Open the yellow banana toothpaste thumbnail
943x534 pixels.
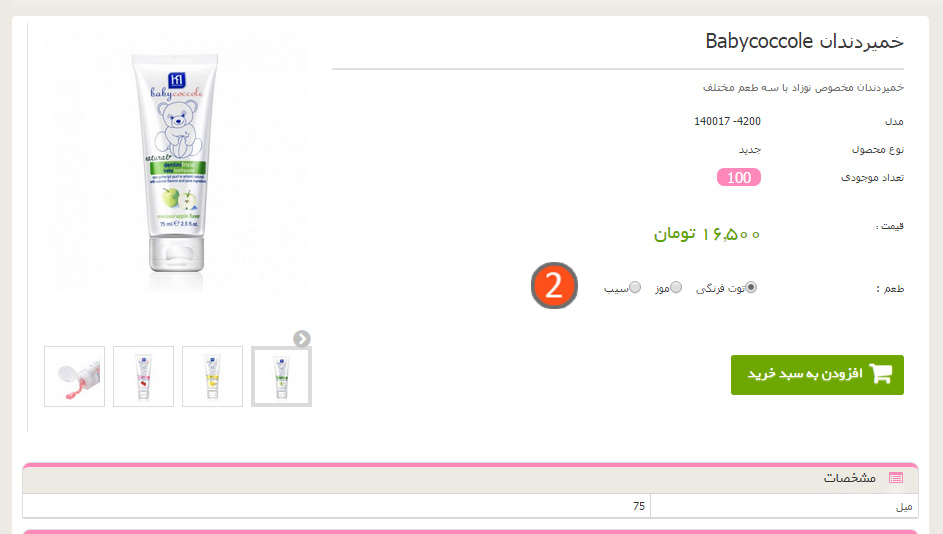click(212, 376)
